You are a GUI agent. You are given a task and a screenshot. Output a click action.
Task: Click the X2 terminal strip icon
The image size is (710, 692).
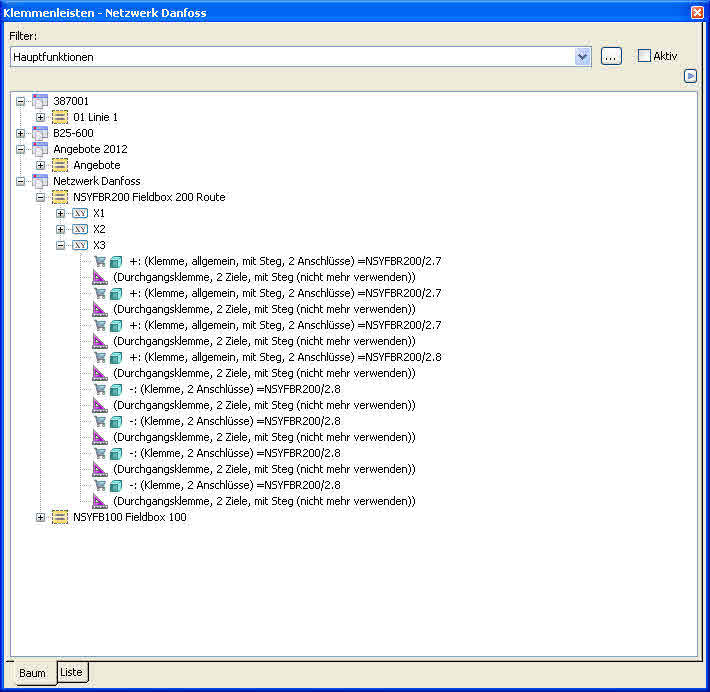[80, 229]
